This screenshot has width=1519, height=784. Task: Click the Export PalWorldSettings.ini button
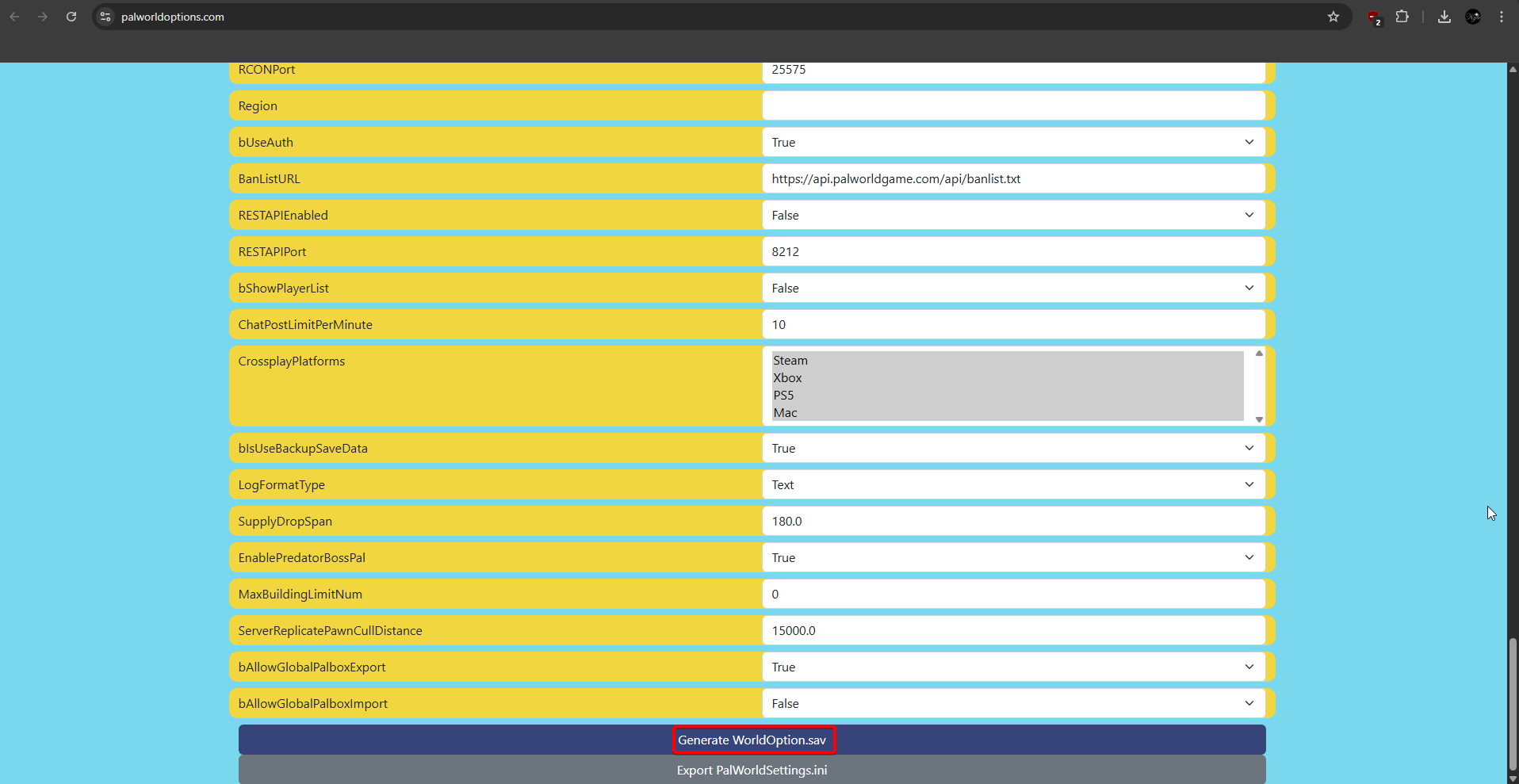pos(752,770)
